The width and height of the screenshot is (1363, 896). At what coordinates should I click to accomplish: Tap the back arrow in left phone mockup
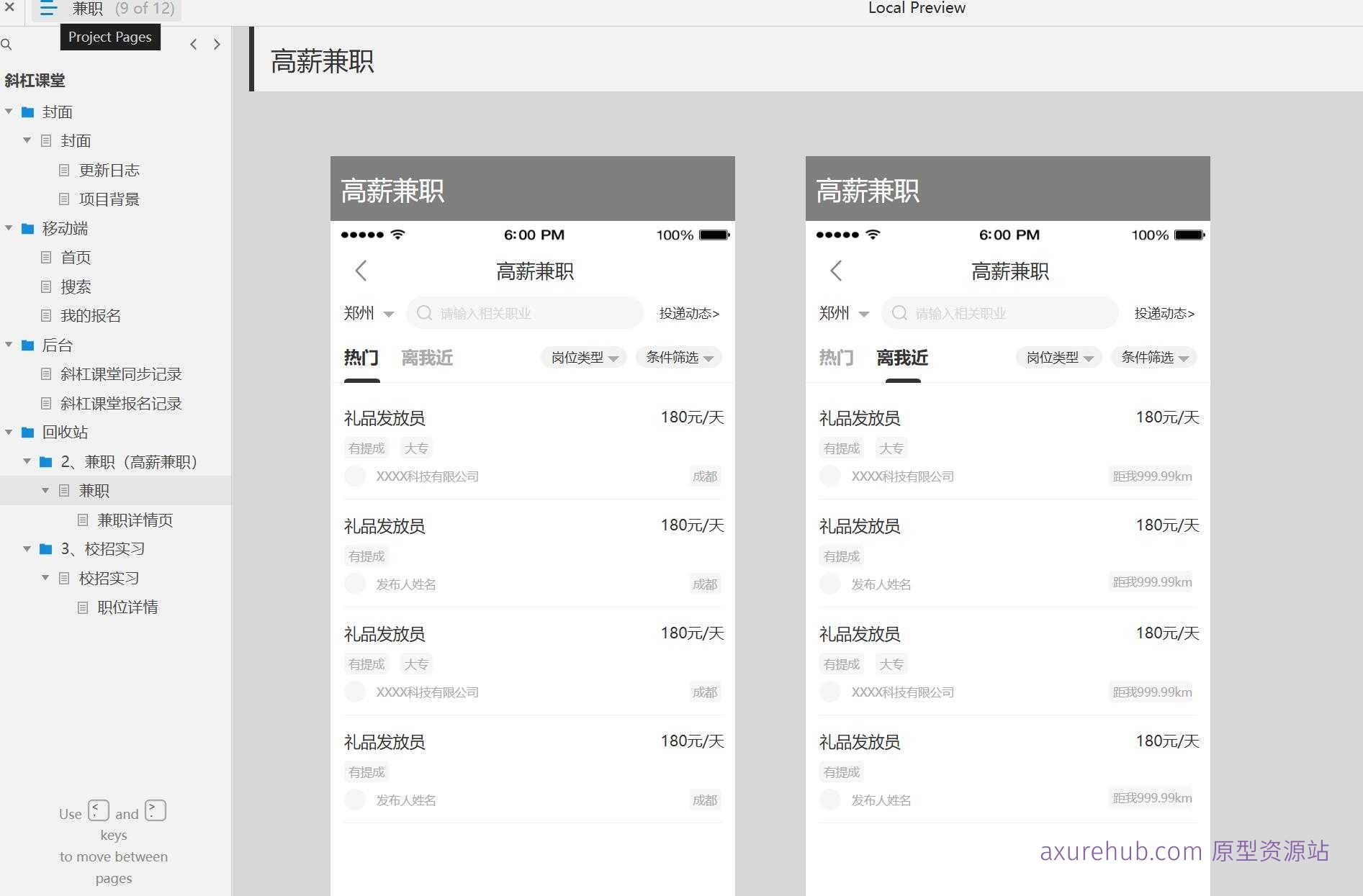tap(361, 271)
